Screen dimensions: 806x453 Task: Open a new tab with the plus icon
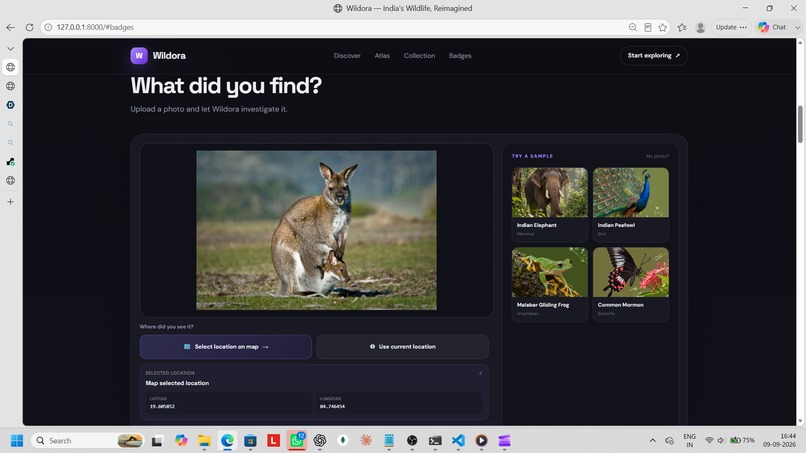click(10, 202)
